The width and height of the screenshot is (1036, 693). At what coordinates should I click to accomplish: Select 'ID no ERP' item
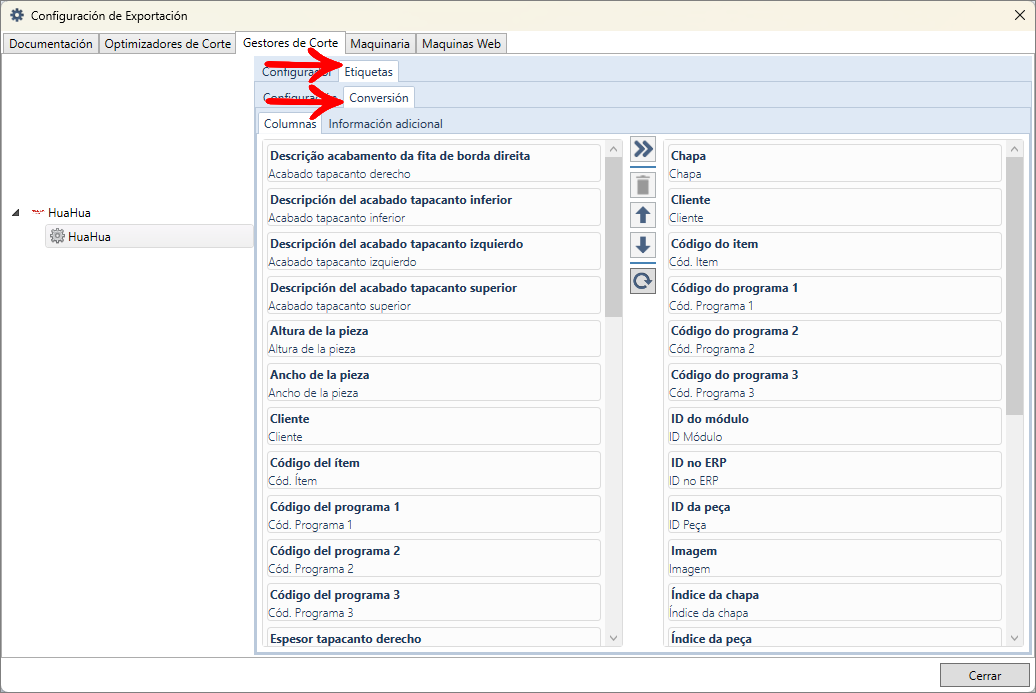pos(834,470)
